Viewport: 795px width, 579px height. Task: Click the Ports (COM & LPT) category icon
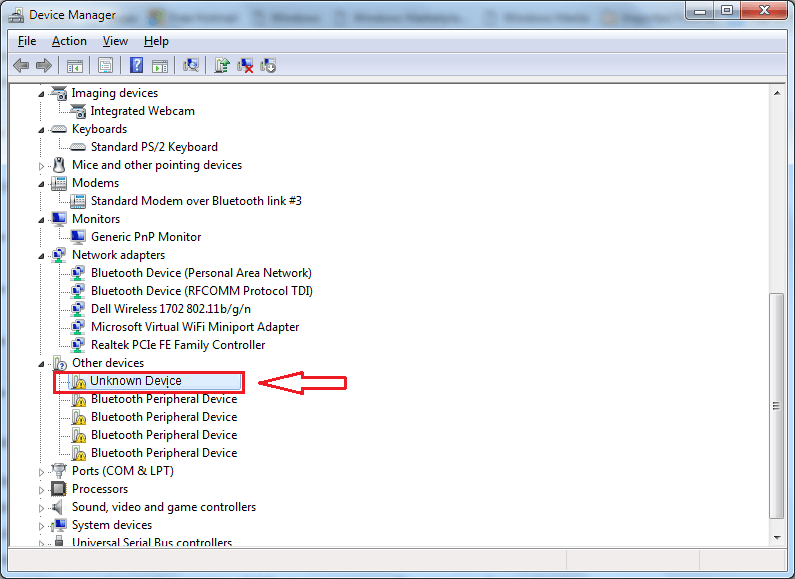(59, 471)
